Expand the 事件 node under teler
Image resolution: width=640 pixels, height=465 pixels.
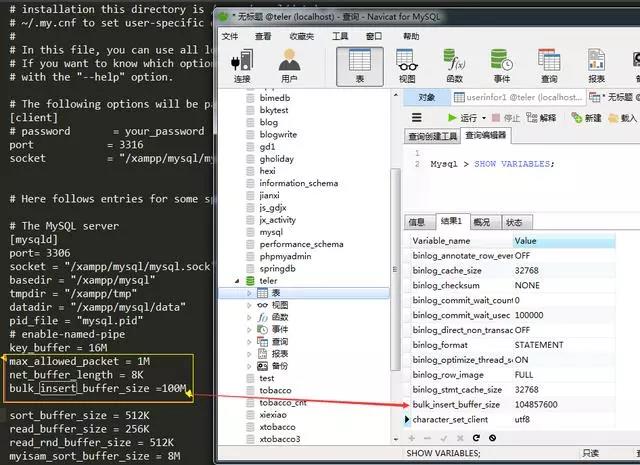coord(249,329)
